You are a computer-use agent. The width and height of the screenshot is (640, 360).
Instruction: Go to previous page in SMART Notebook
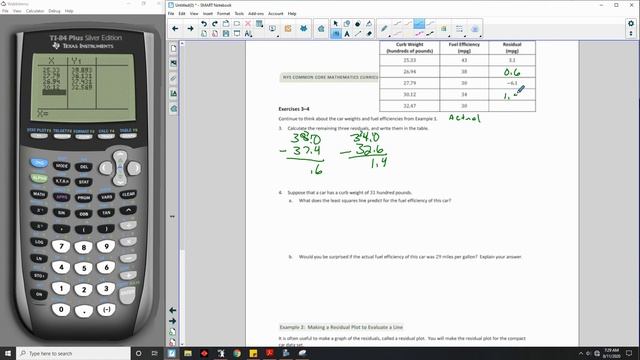(x=175, y=29)
